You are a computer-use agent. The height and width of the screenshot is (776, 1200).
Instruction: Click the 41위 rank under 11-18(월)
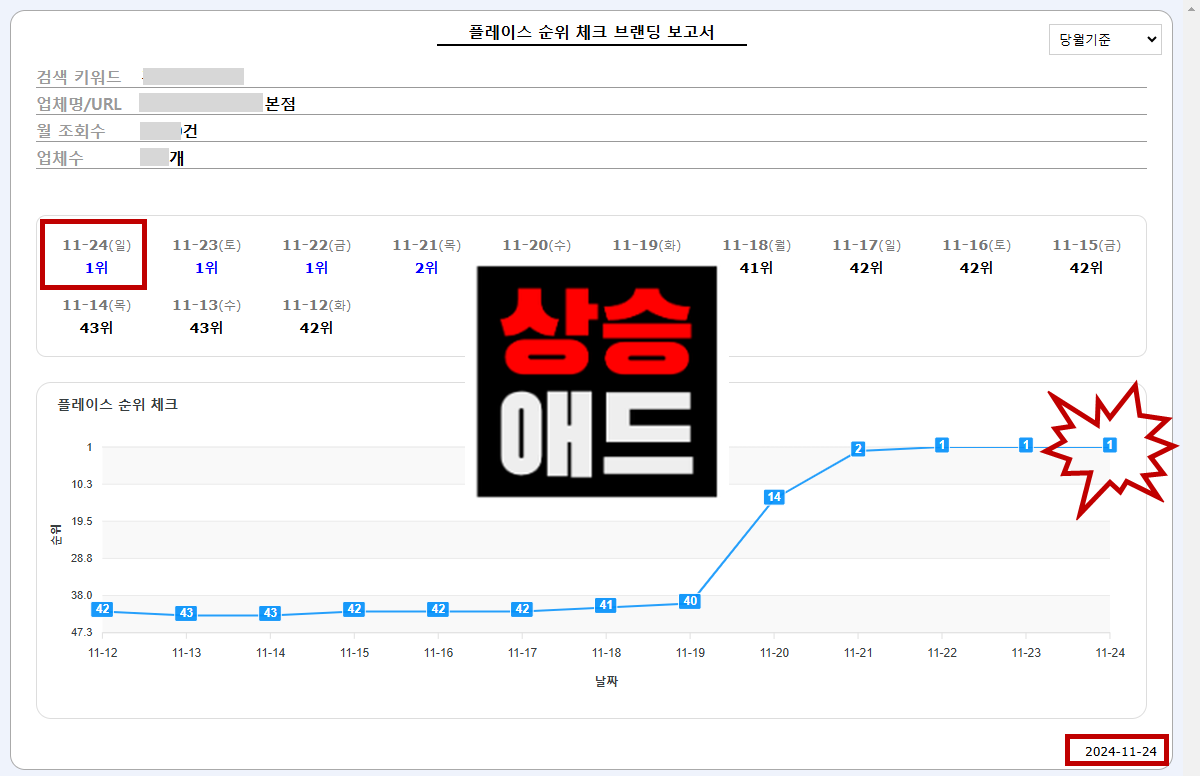tap(756, 268)
